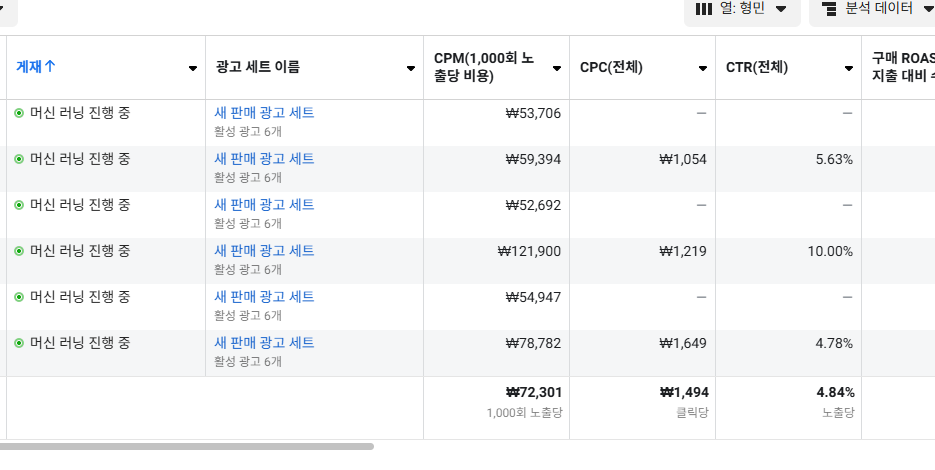935x470 pixels.
Task: Open the 분석 데이터 breakdown dropdown
Action: pyautogui.click(x=872, y=9)
